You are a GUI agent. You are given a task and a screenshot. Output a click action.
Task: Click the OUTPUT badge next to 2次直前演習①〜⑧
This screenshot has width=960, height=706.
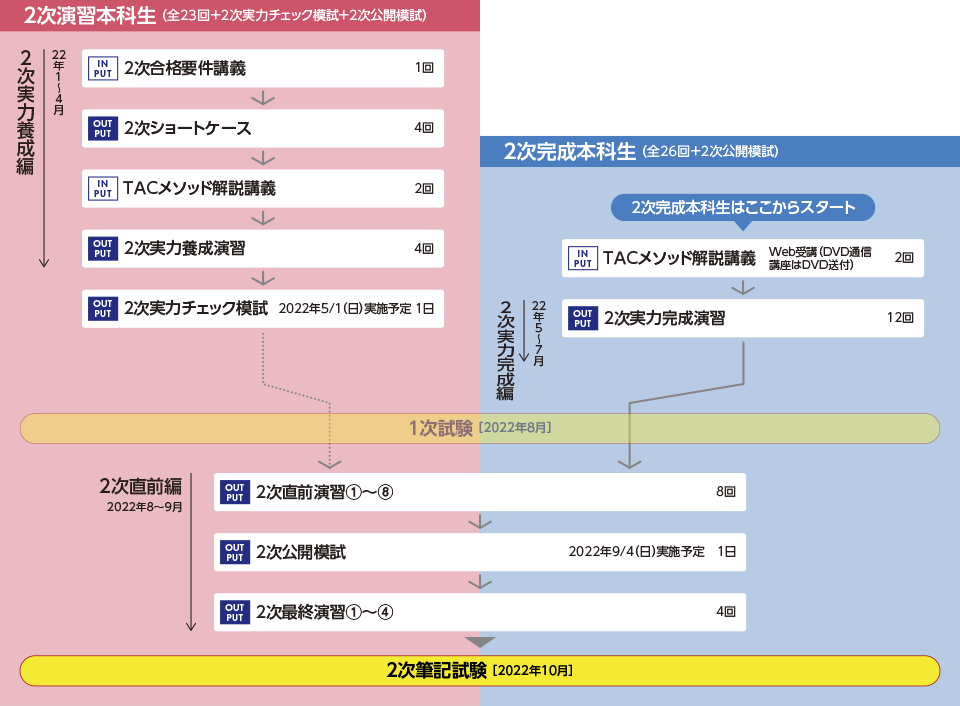pos(234,492)
